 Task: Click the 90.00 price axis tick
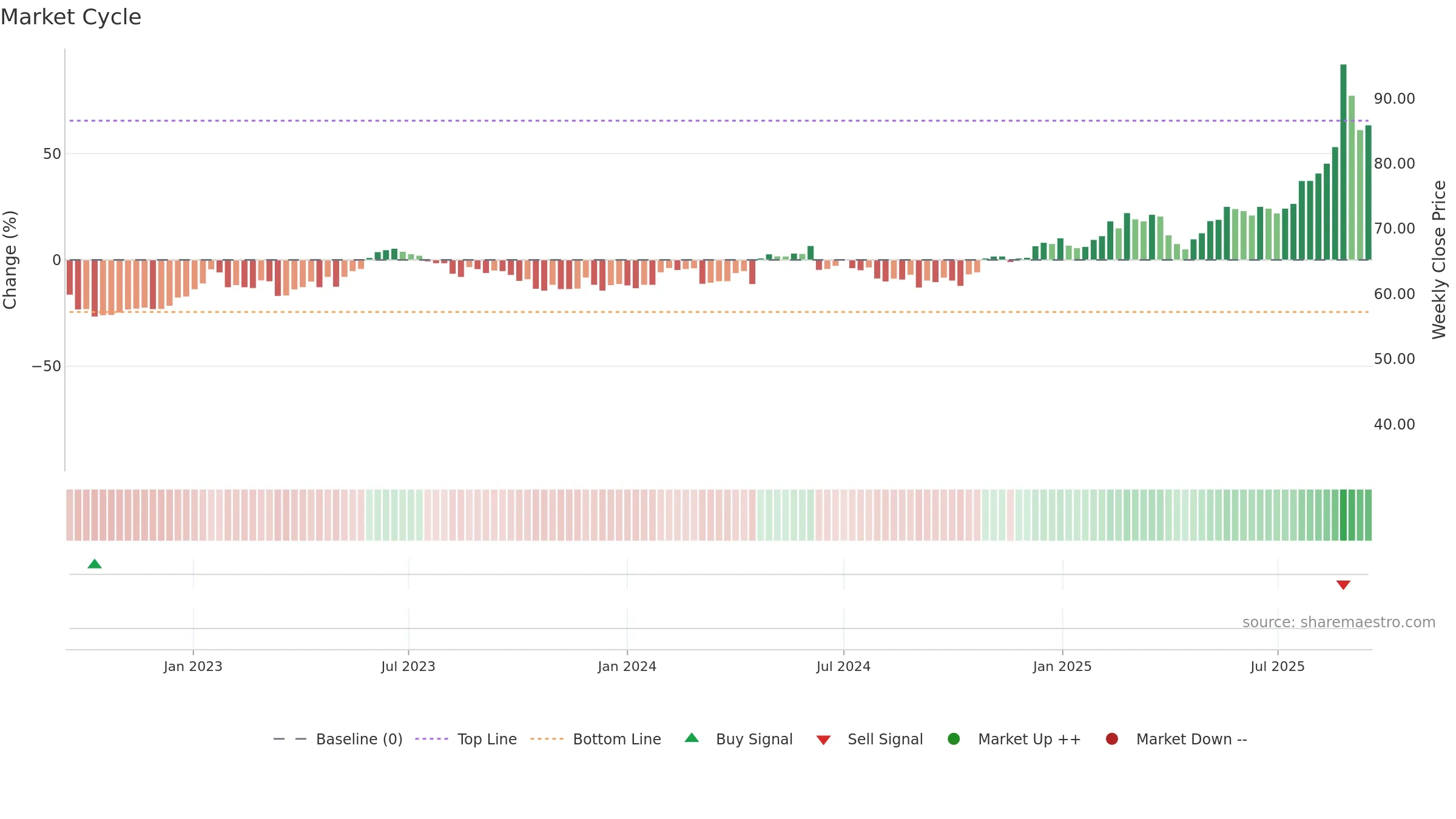point(1394,99)
